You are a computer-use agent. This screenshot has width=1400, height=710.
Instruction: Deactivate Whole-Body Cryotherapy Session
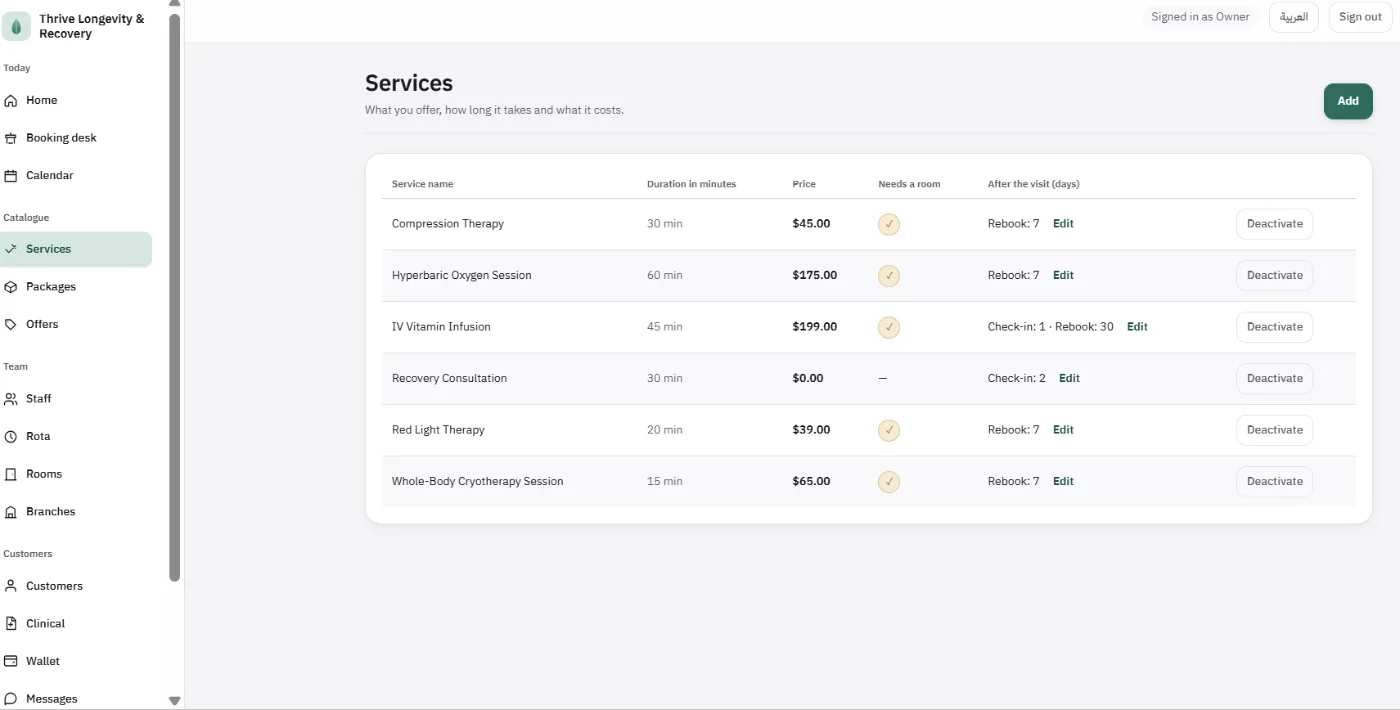coord(1274,481)
